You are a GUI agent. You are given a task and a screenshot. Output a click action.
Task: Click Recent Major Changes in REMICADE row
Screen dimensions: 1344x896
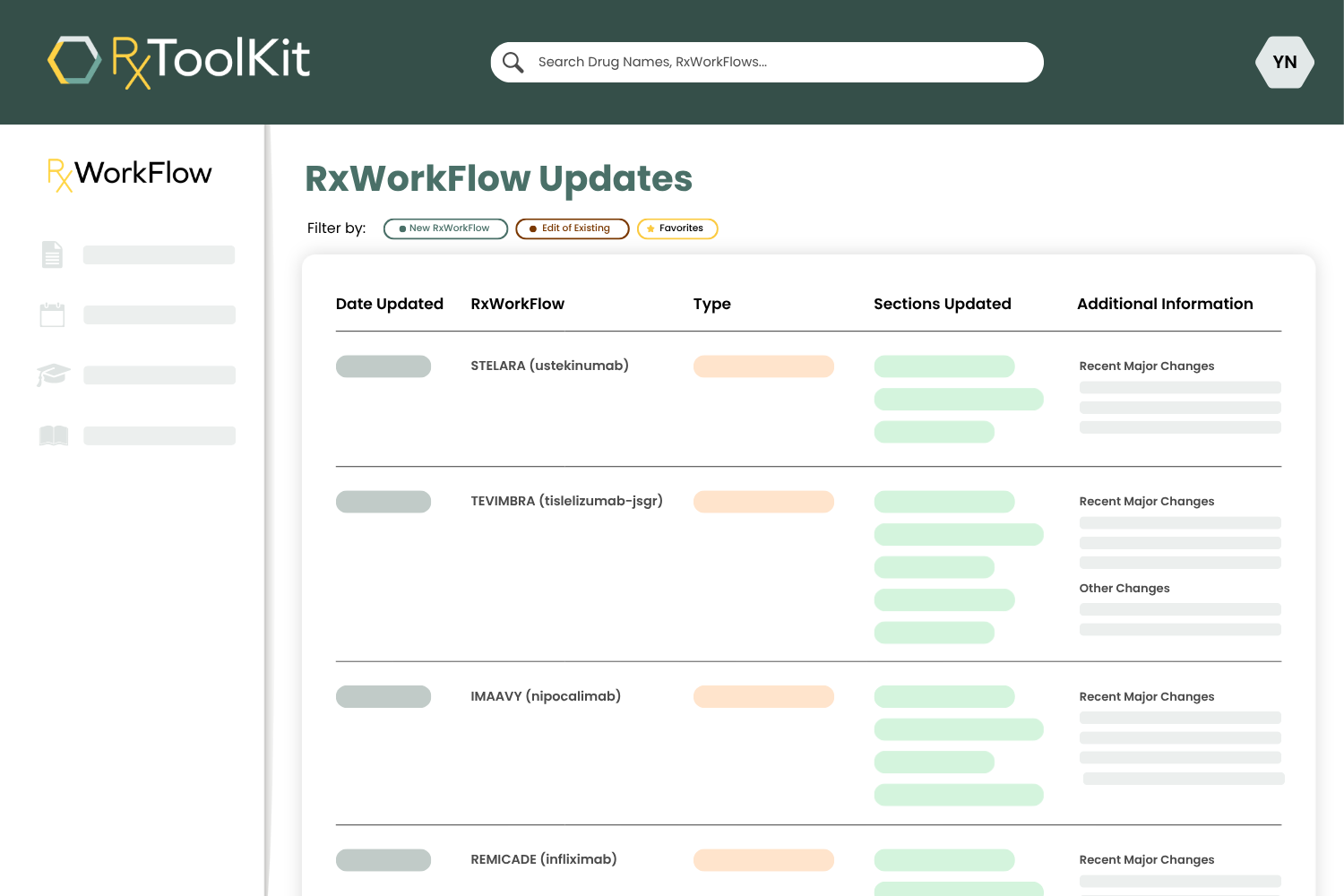click(1147, 859)
